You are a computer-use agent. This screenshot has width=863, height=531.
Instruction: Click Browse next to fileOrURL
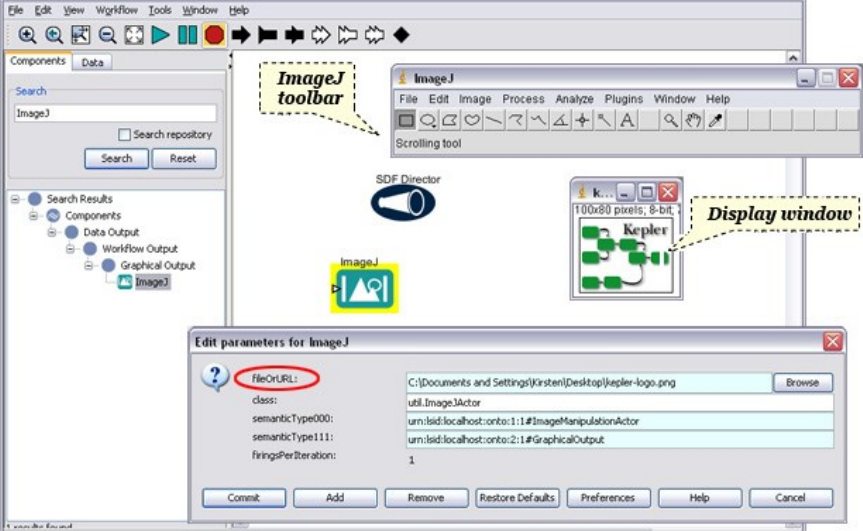802,382
